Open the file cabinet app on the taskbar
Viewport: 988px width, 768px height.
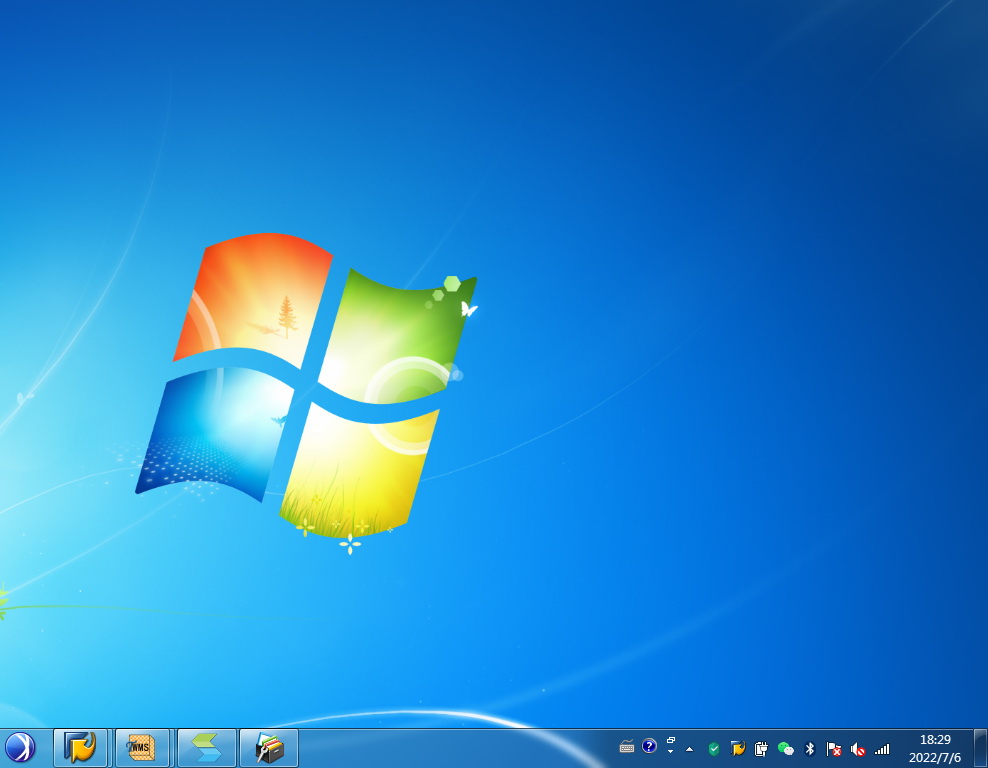269,748
